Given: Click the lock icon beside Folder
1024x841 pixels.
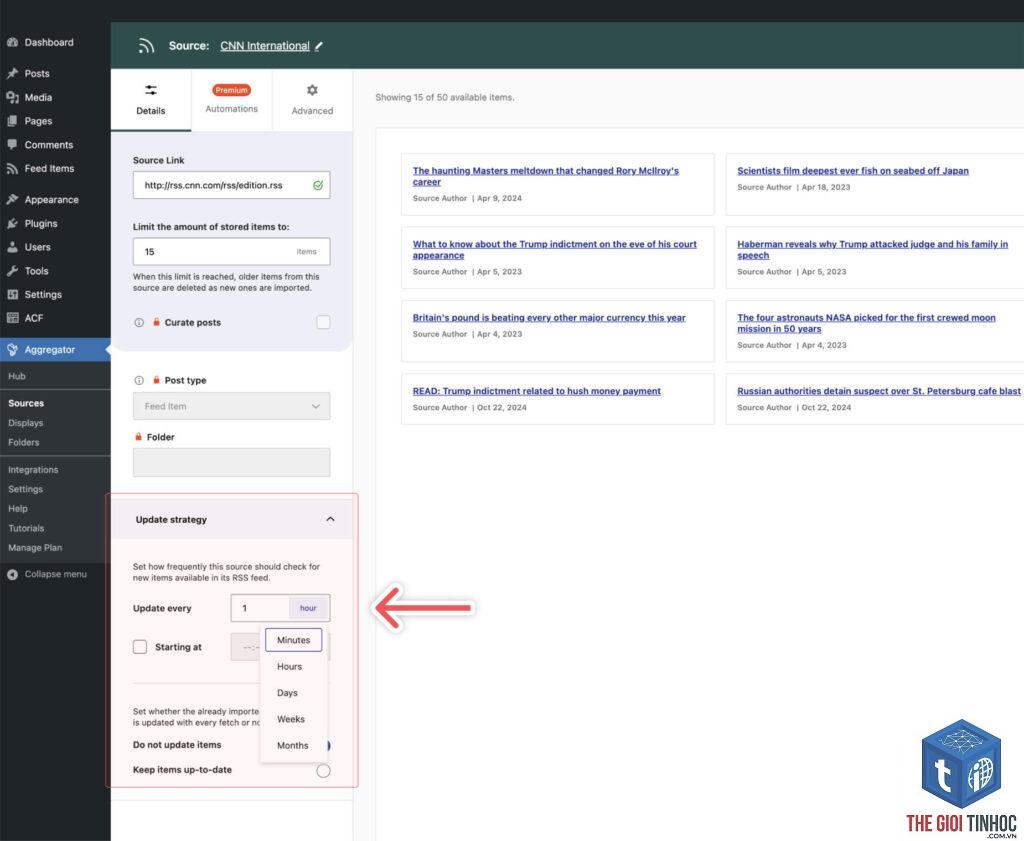Looking at the screenshot, I should [138, 437].
